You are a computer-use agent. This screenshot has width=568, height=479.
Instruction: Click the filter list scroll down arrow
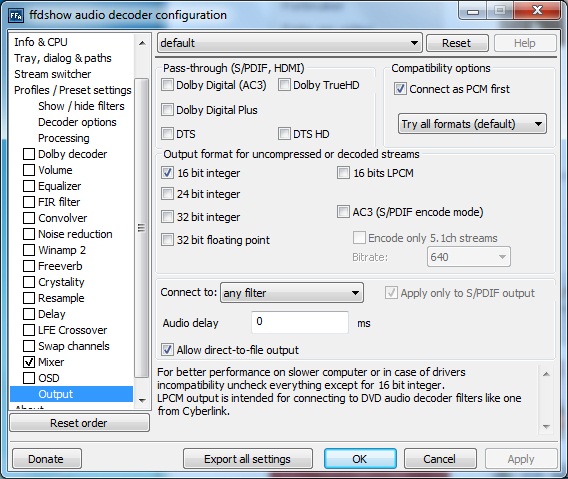click(x=142, y=400)
